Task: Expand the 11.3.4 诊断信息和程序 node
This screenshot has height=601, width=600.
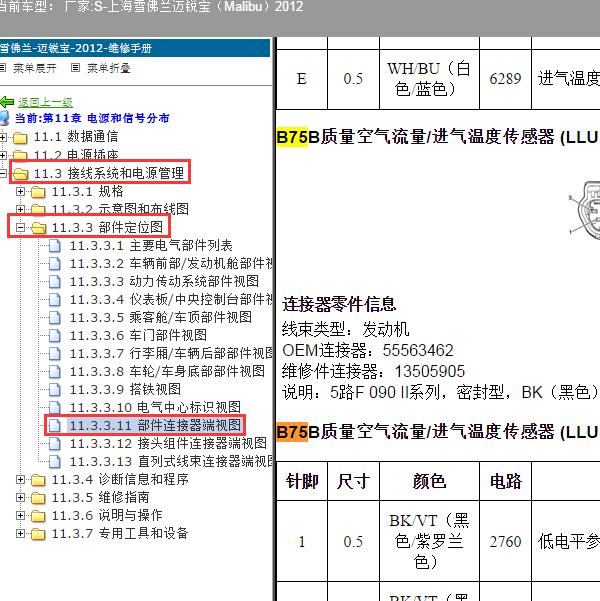Action: (x=21, y=479)
